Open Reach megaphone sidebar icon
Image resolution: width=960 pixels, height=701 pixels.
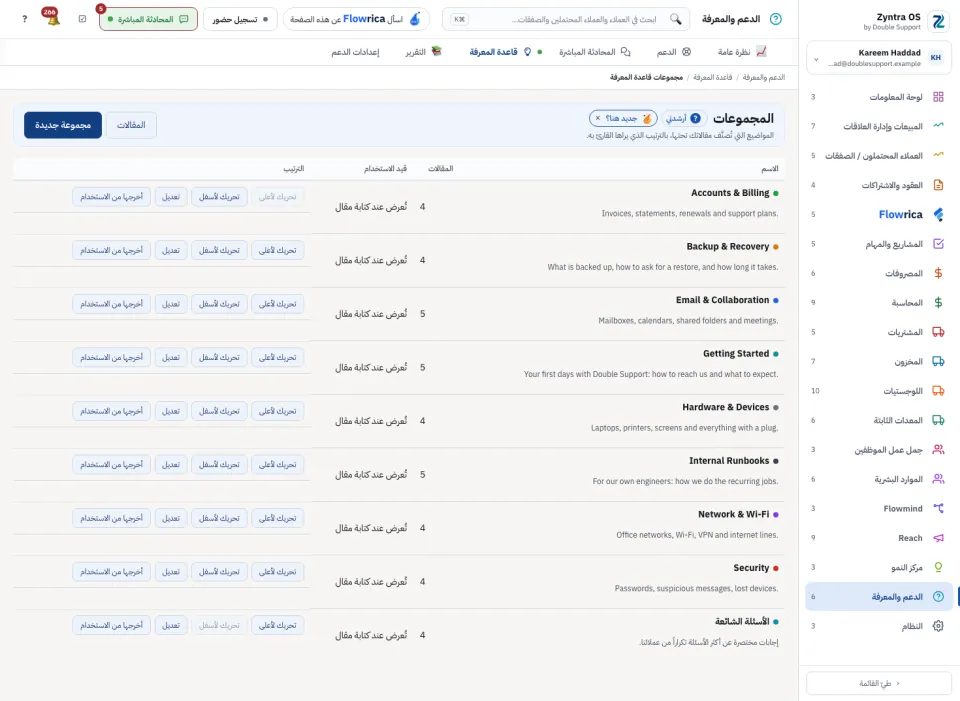[x=938, y=538]
